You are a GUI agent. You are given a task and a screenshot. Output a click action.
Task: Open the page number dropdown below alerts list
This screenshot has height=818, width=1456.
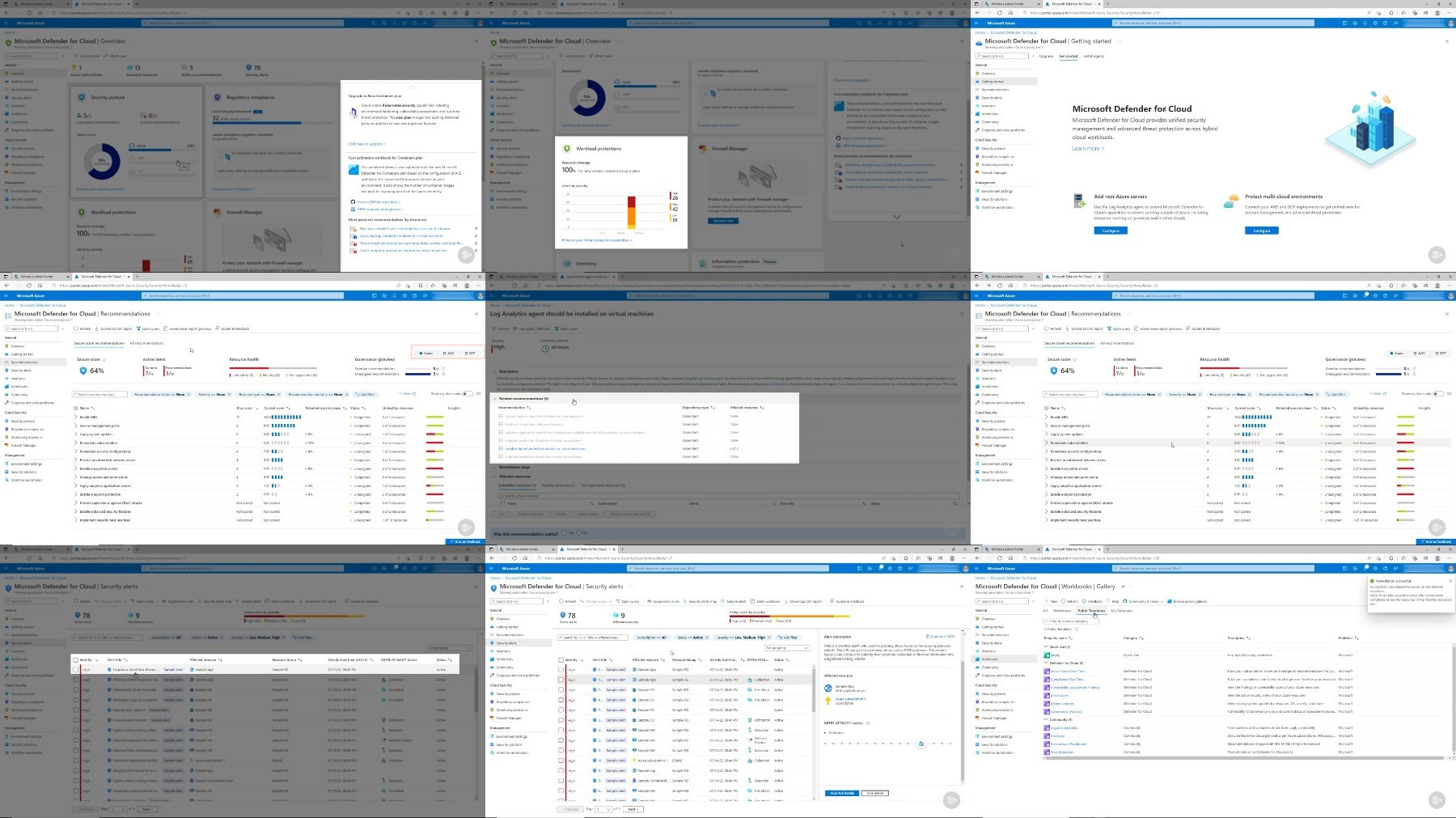(603, 809)
